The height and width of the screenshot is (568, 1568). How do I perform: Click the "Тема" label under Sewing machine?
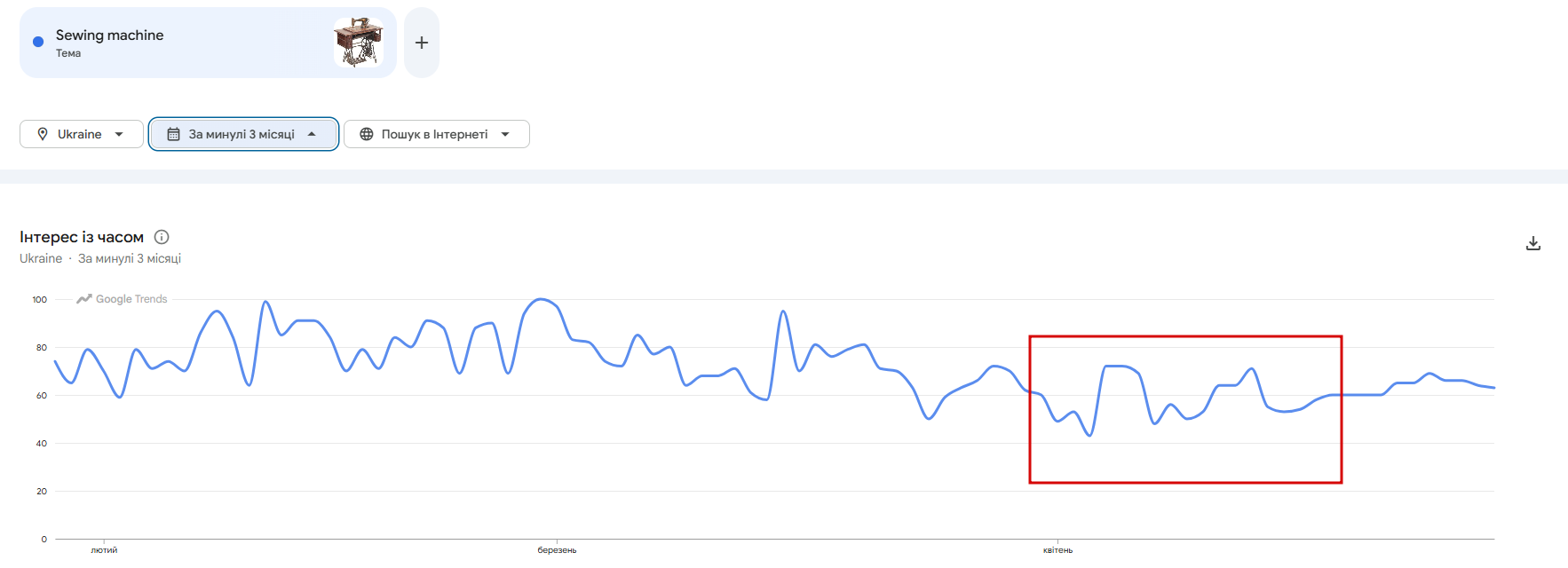68,53
